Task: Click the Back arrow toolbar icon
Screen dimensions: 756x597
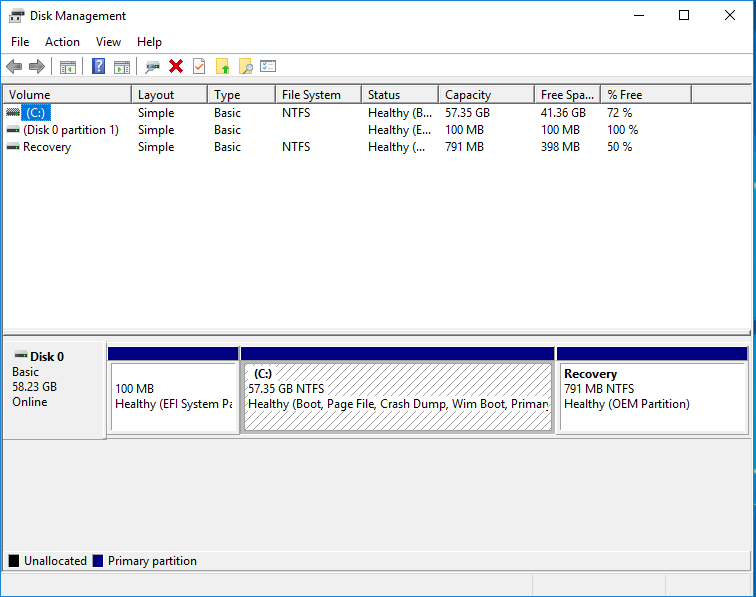Action: click(x=14, y=66)
